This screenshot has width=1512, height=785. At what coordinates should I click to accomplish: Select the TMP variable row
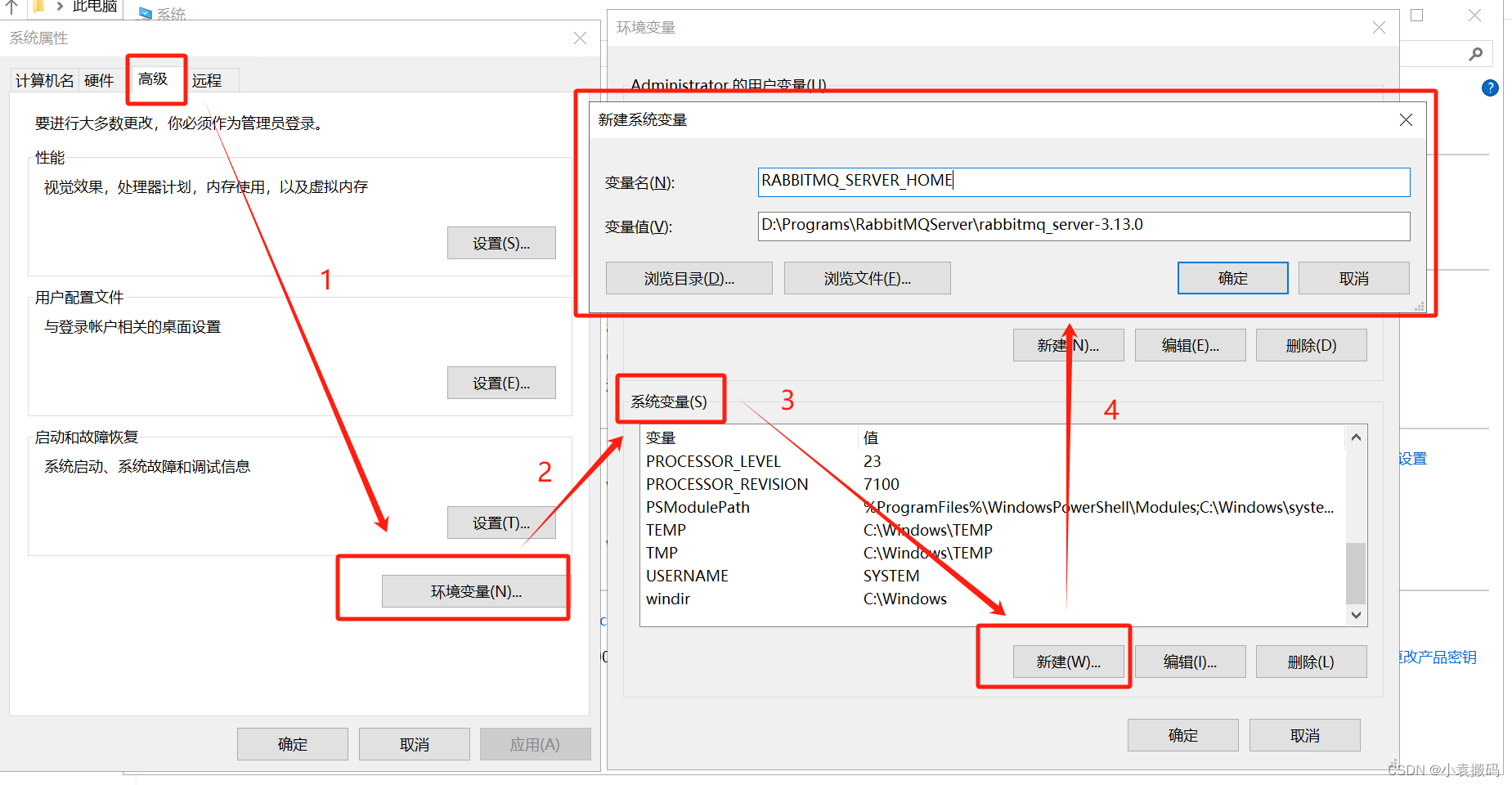click(x=993, y=553)
